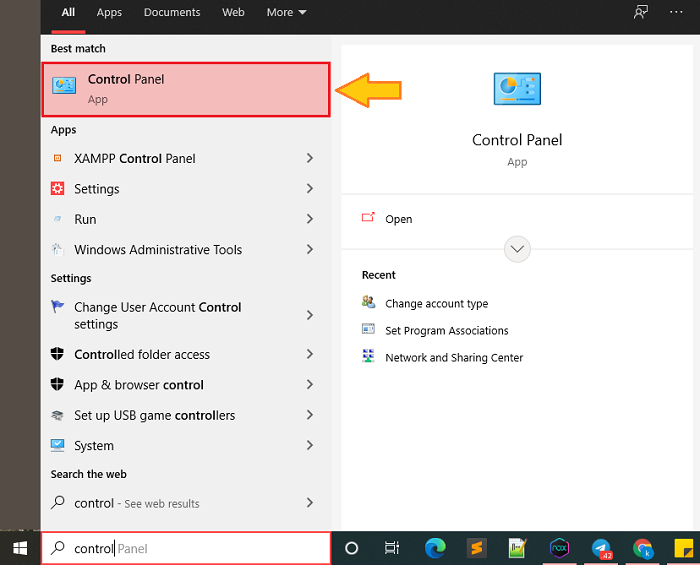The width and height of the screenshot is (700, 565).
Task: Click the Cortana circle icon
Action: [x=351, y=548]
